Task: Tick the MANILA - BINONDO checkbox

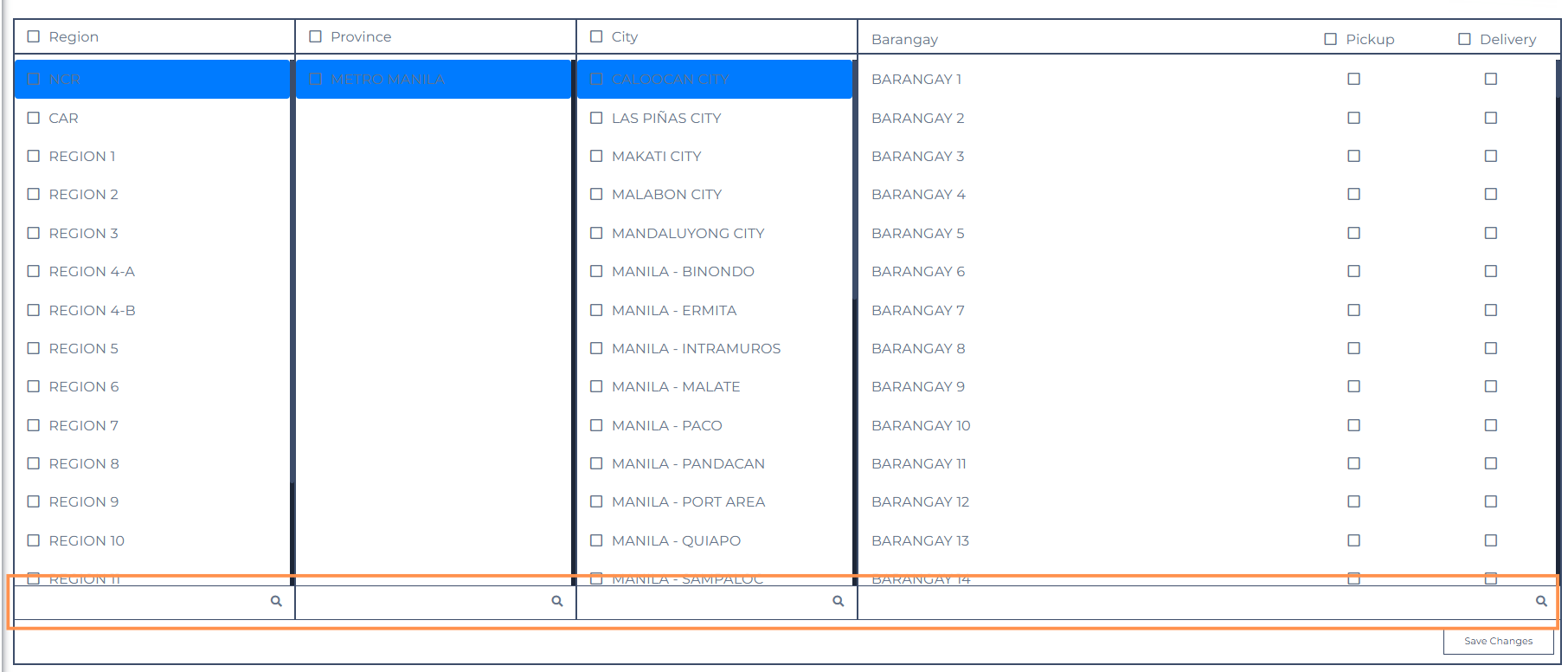Action: point(596,271)
